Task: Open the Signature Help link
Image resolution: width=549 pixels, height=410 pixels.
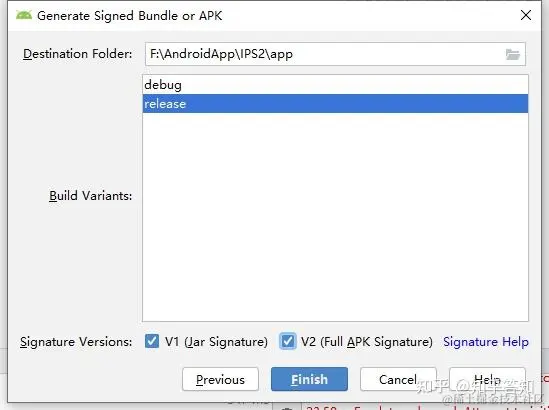Action: click(x=486, y=342)
